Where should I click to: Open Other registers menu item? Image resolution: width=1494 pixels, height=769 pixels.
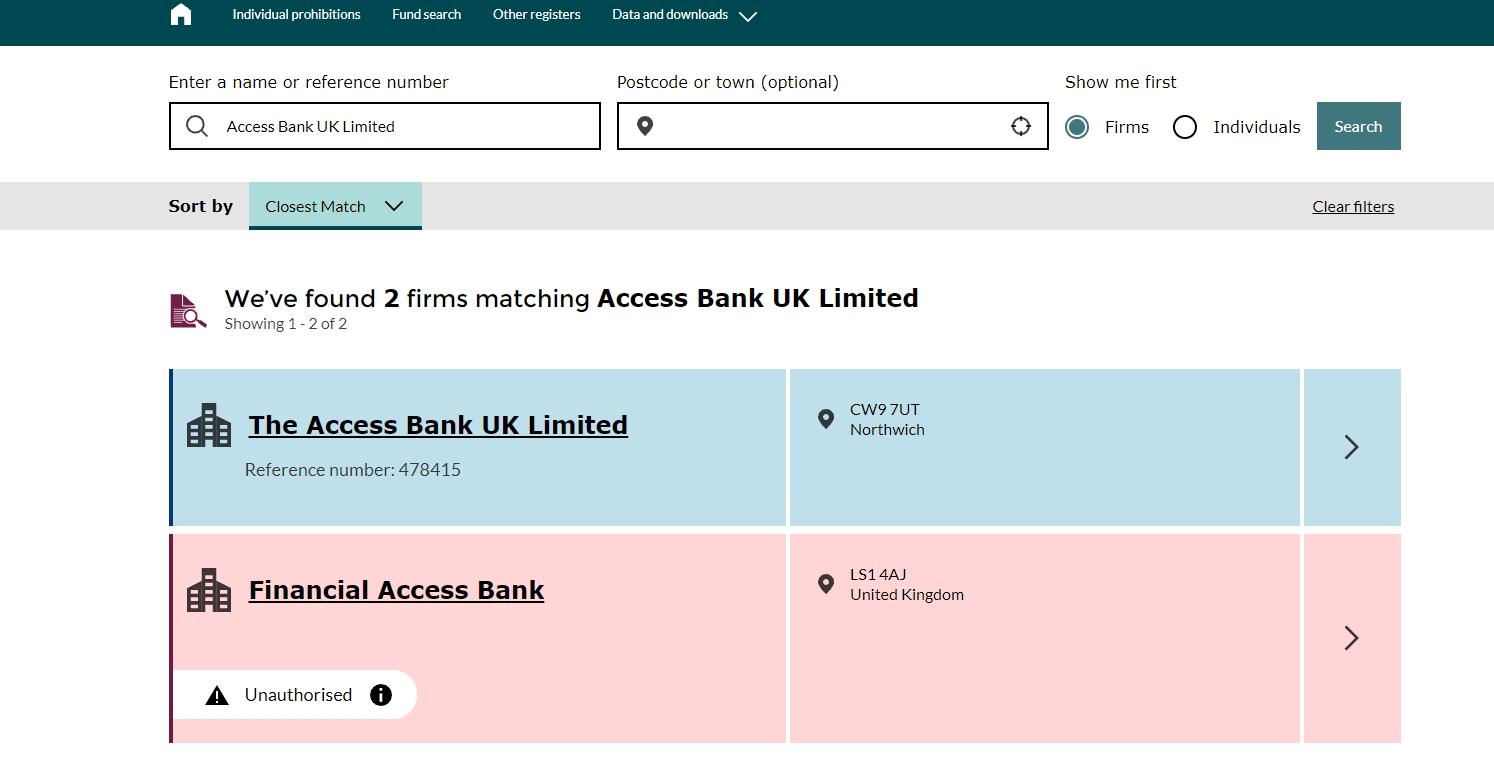point(537,15)
